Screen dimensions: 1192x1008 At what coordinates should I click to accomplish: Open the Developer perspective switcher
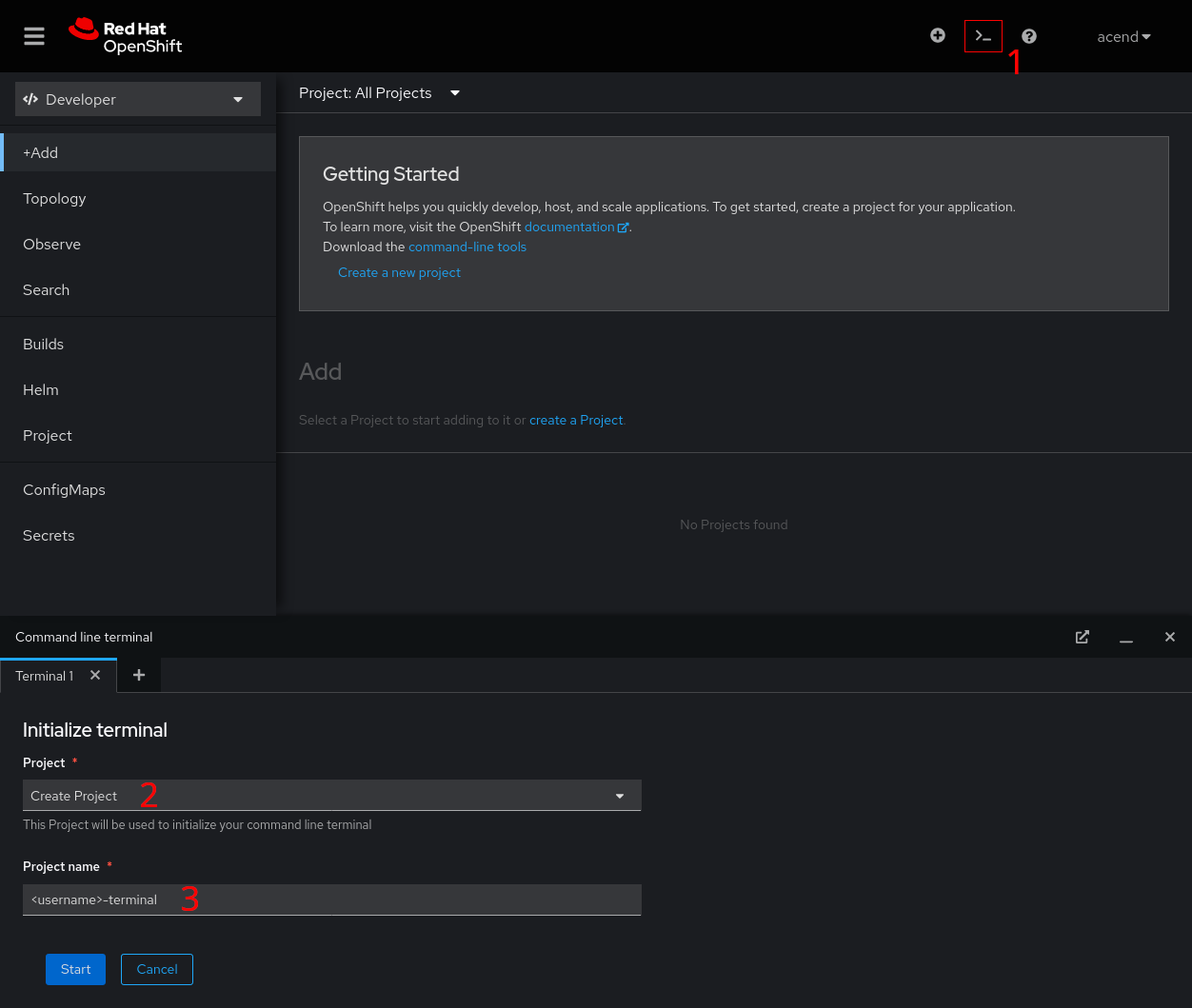tap(137, 99)
